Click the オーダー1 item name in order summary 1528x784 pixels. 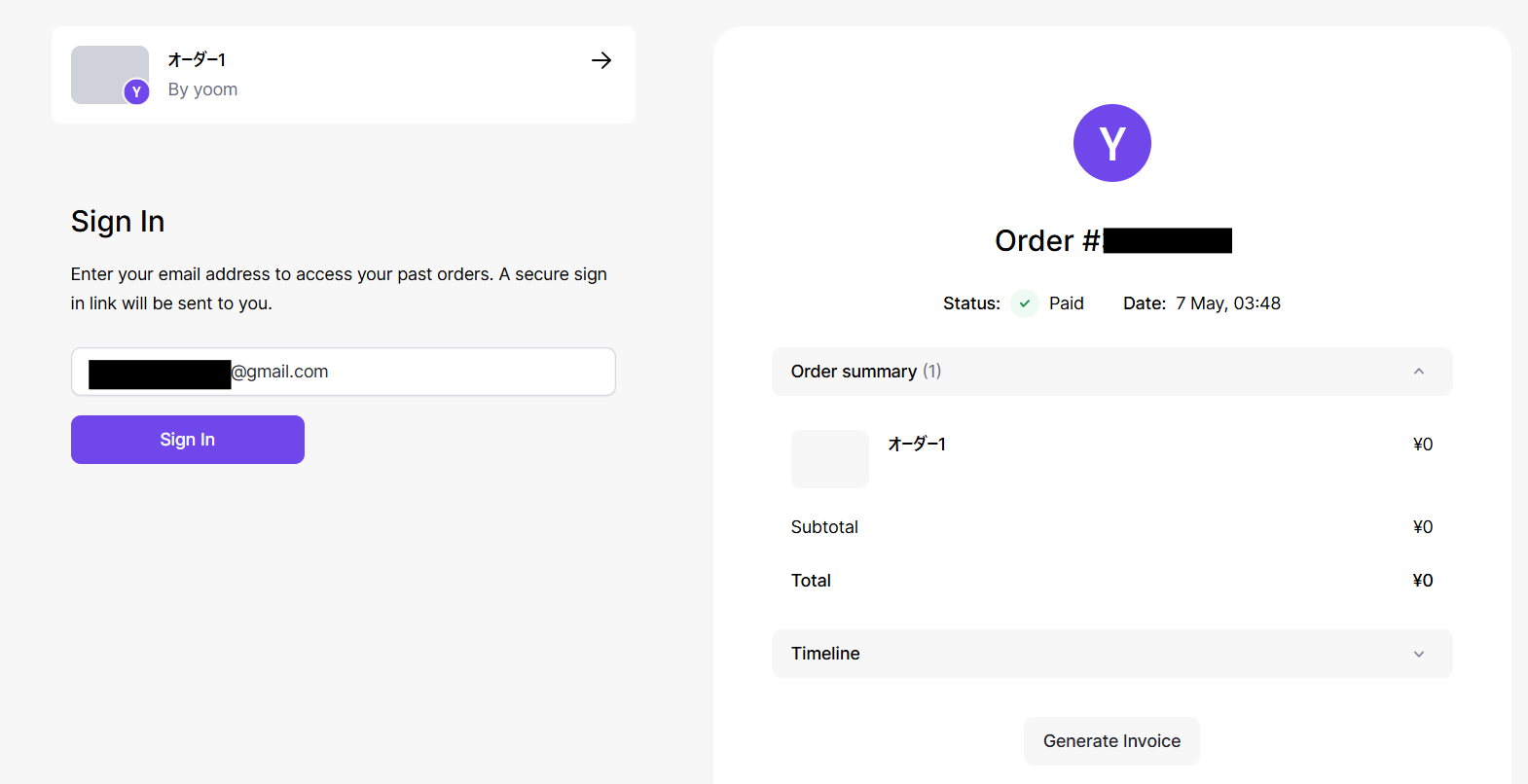pyautogui.click(x=917, y=445)
